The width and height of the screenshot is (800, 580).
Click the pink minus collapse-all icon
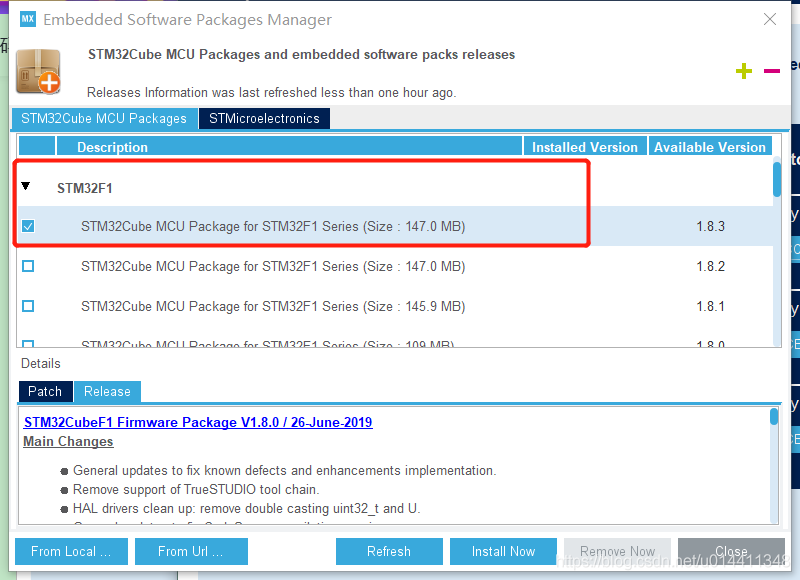[771, 71]
